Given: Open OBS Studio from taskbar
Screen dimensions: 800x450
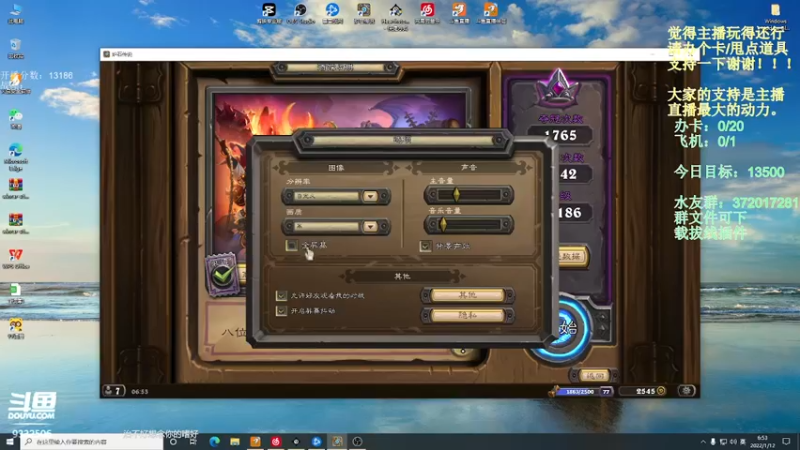Looking at the screenshot, I should (x=357, y=441).
